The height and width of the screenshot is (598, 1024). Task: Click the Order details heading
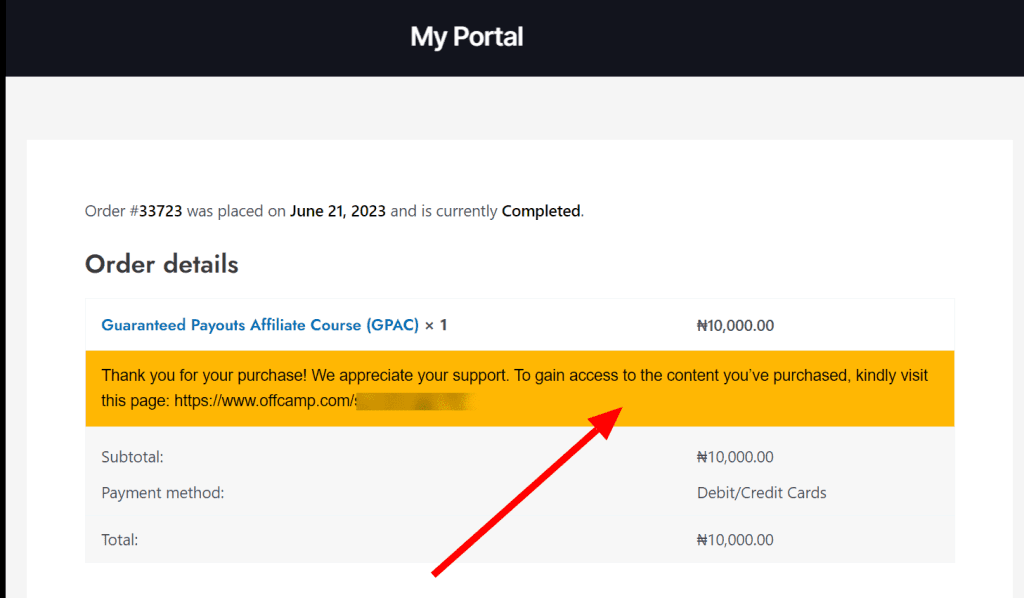(161, 264)
